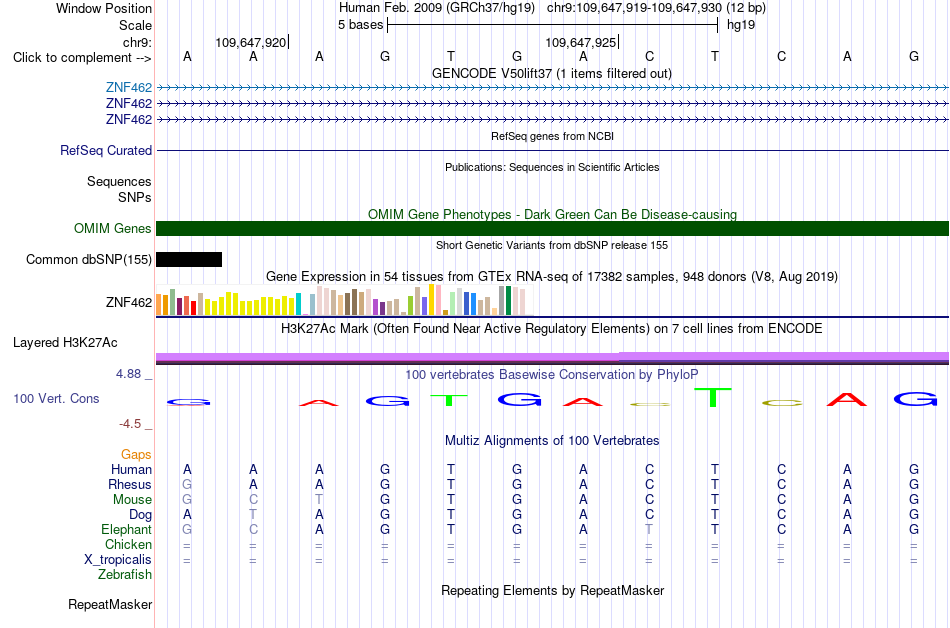Open 'Multiz Alignments of 100 Vertebrates' track title

tap(552, 441)
